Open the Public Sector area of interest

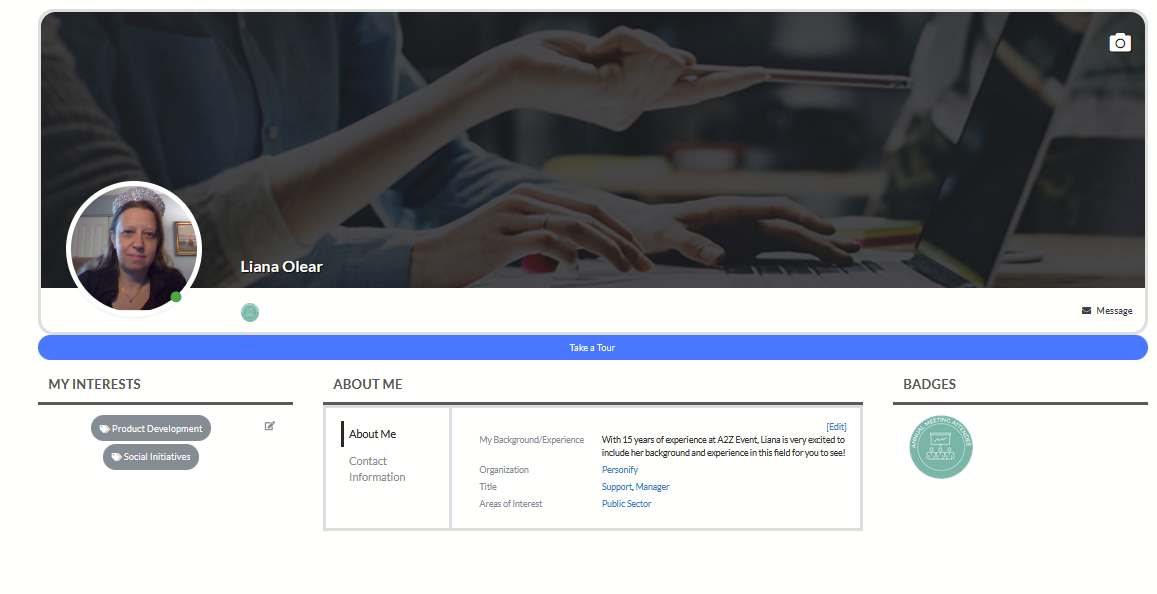click(626, 504)
